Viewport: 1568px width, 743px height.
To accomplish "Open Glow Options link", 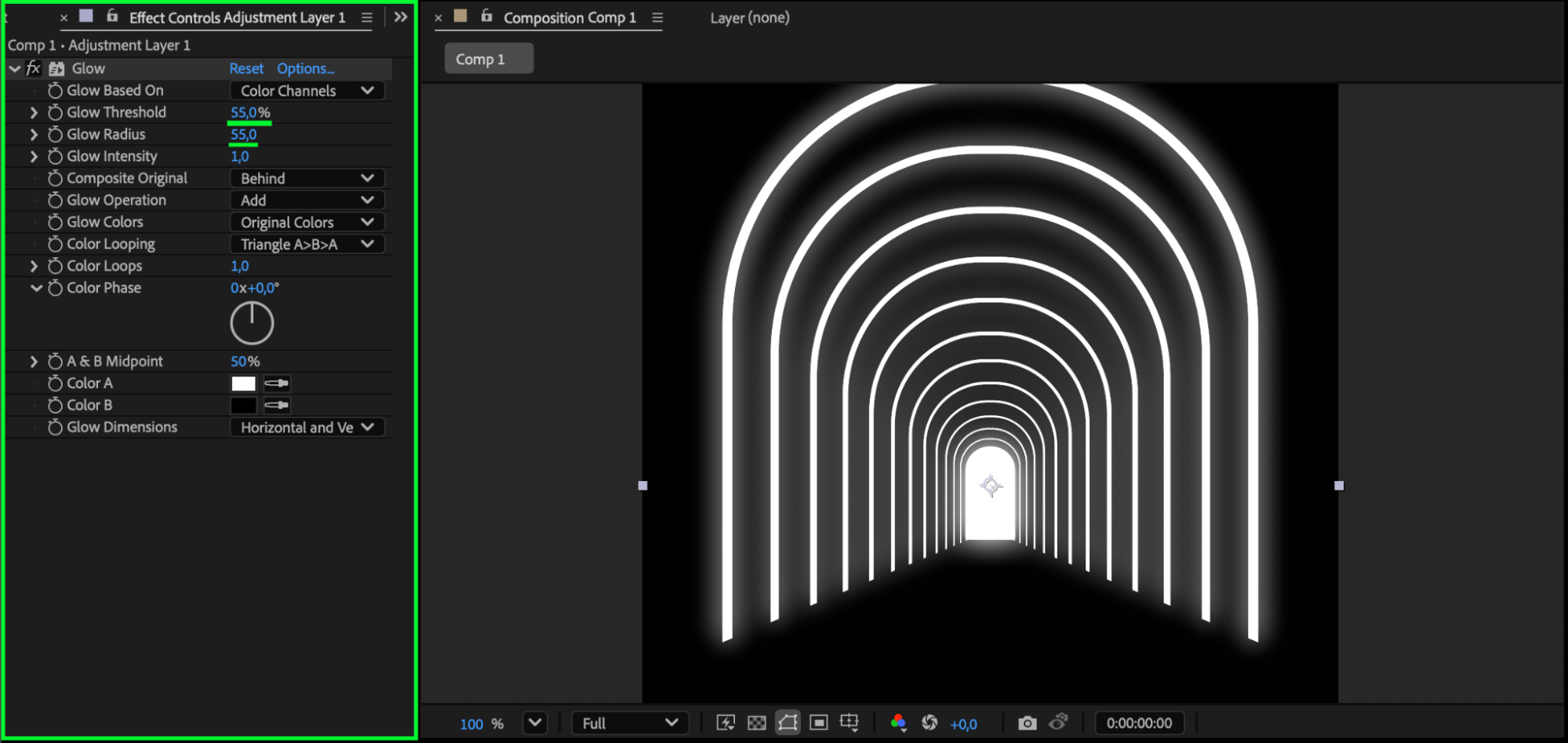I will (305, 68).
